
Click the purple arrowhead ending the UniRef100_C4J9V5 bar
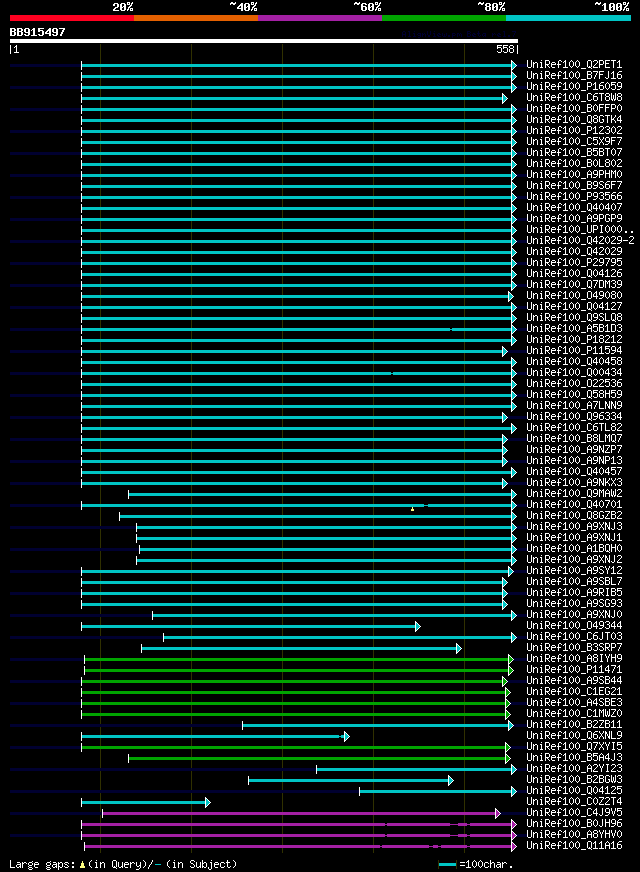pos(498,814)
